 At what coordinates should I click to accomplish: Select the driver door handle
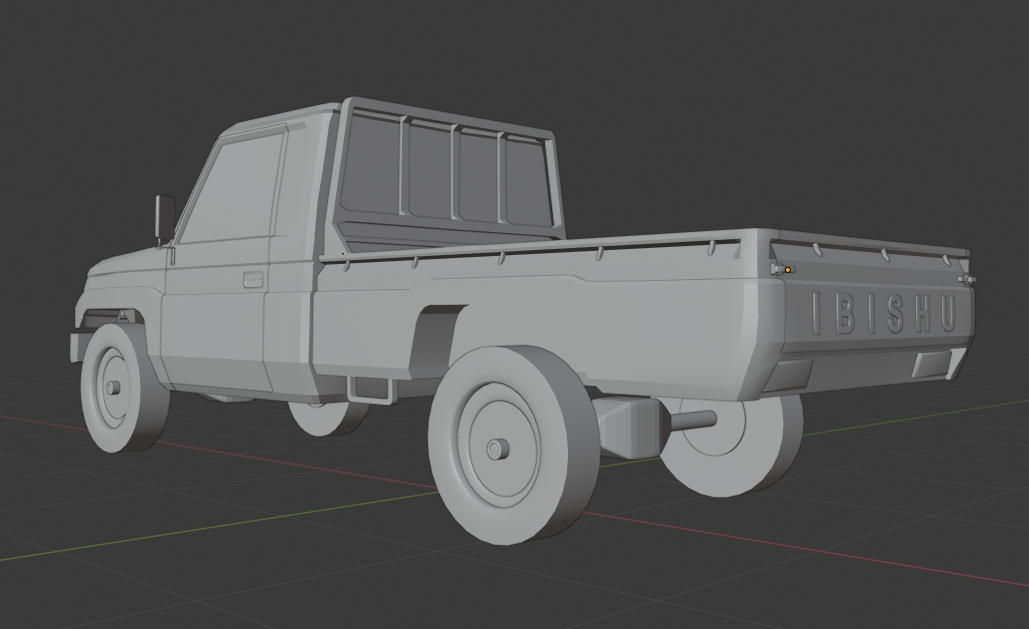[x=253, y=279]
